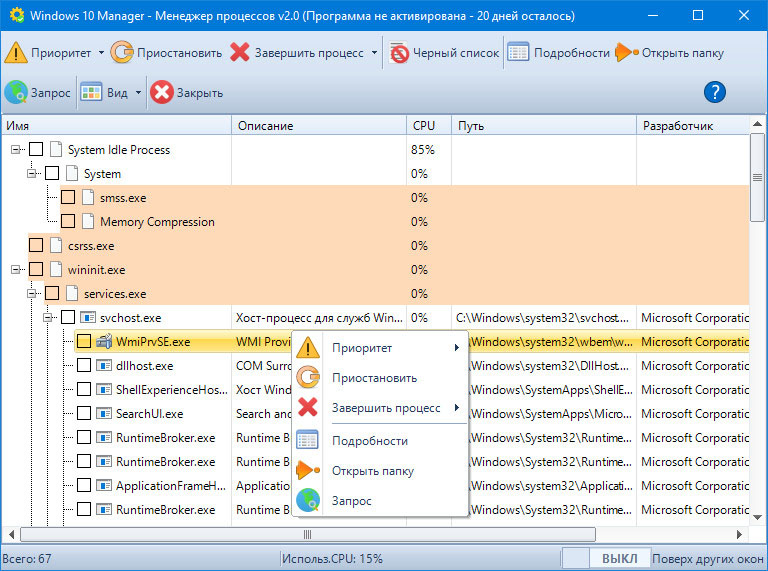Click the context menu Подробности icon
This screenshot has width=768, height=571.
(x=308, y=440)
